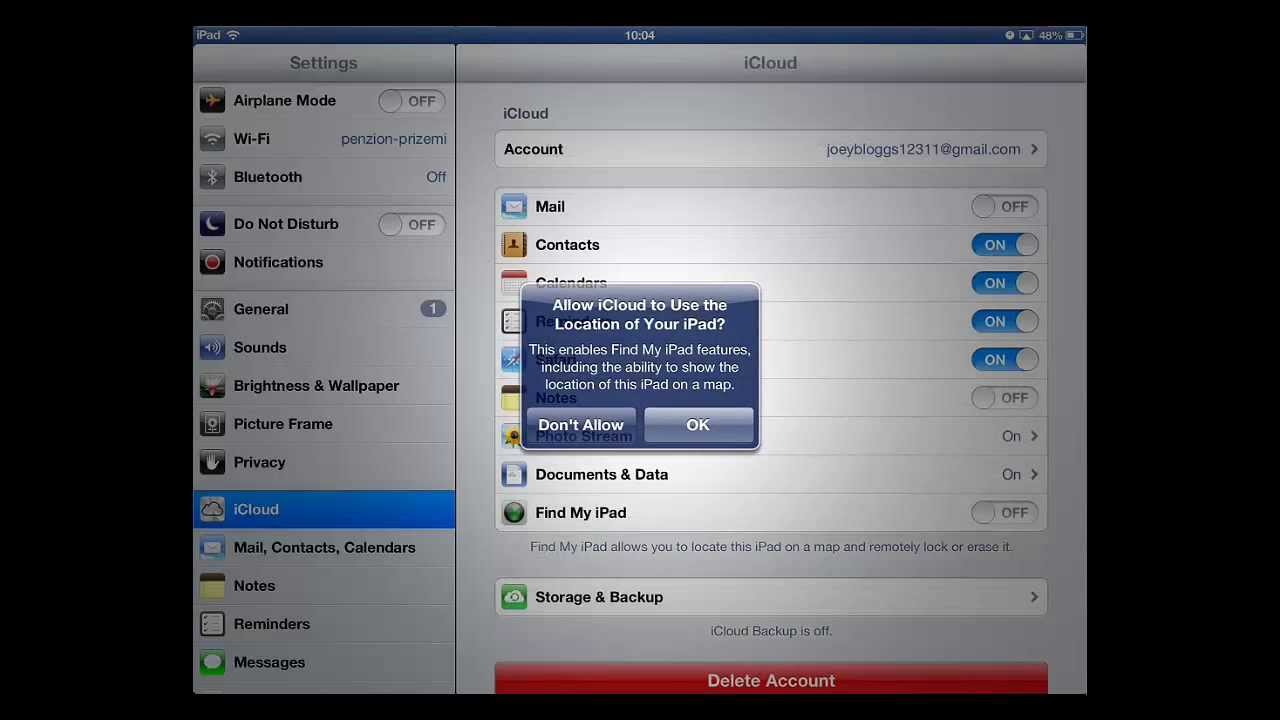Tap the General badge showing 1
Image resolution: width=1280 pixels, height=720 pixels.
433,309
